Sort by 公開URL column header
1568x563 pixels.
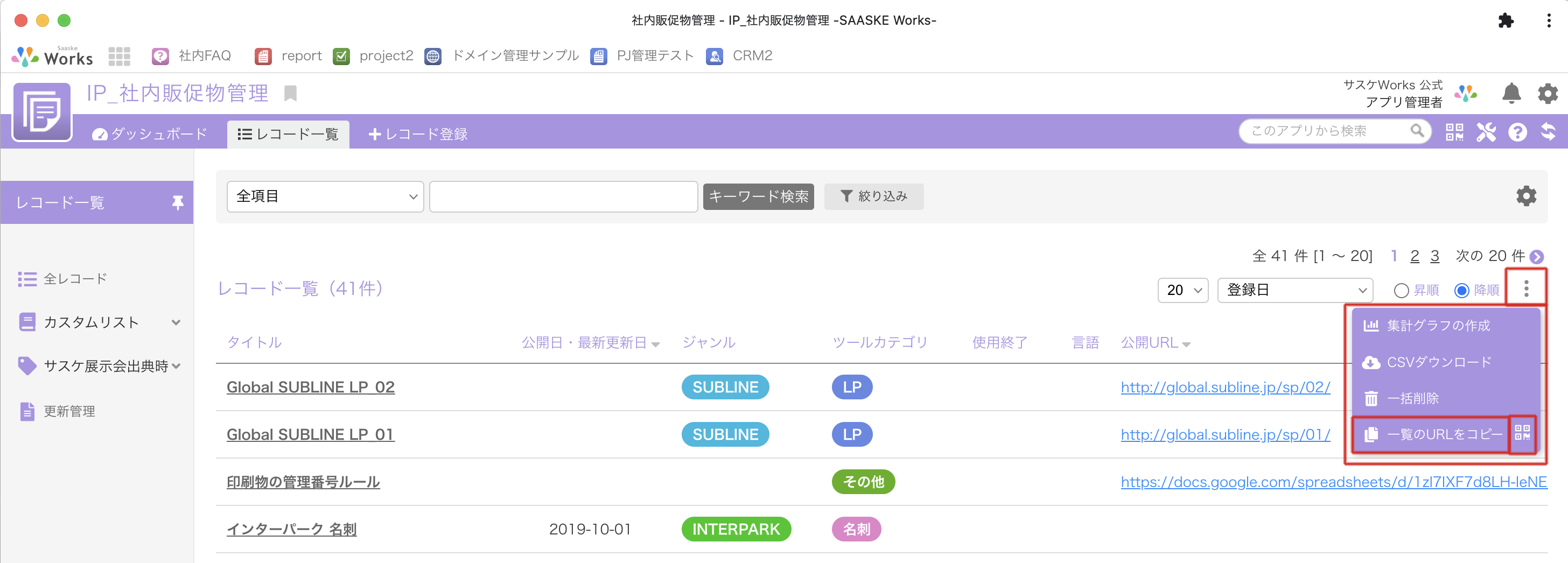[x=1156, y=343]
